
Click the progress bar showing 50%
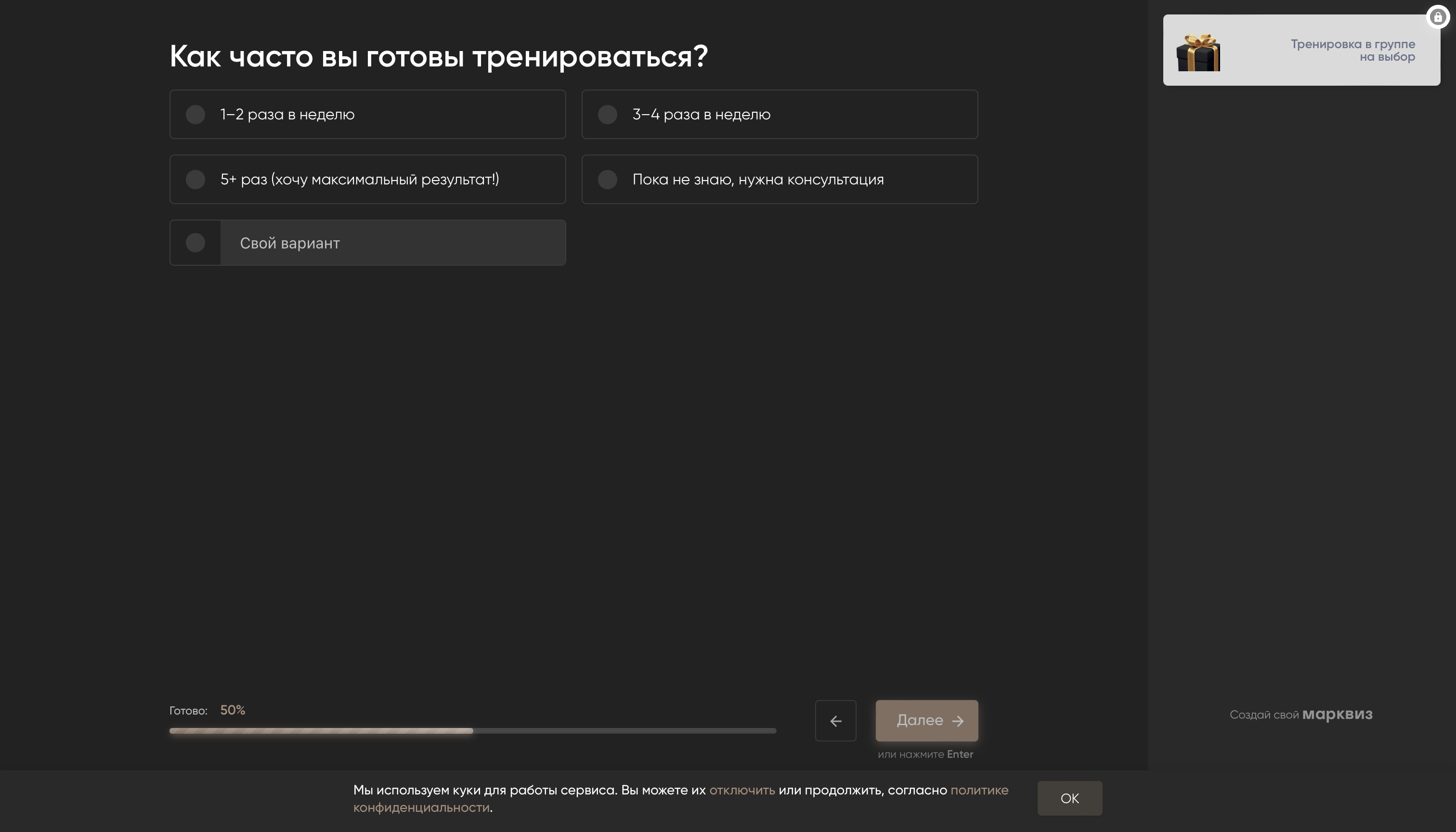pyautogui.click(x=472, y=730)
